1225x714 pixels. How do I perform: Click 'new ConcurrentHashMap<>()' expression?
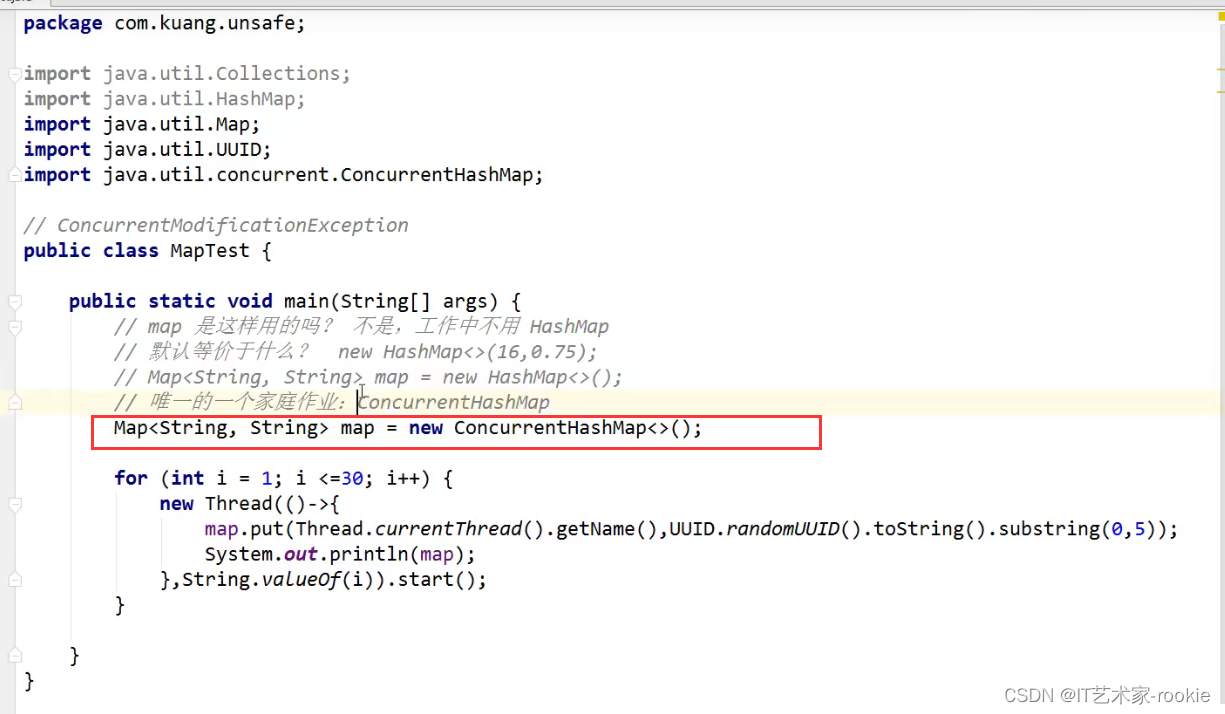(556, 428)
